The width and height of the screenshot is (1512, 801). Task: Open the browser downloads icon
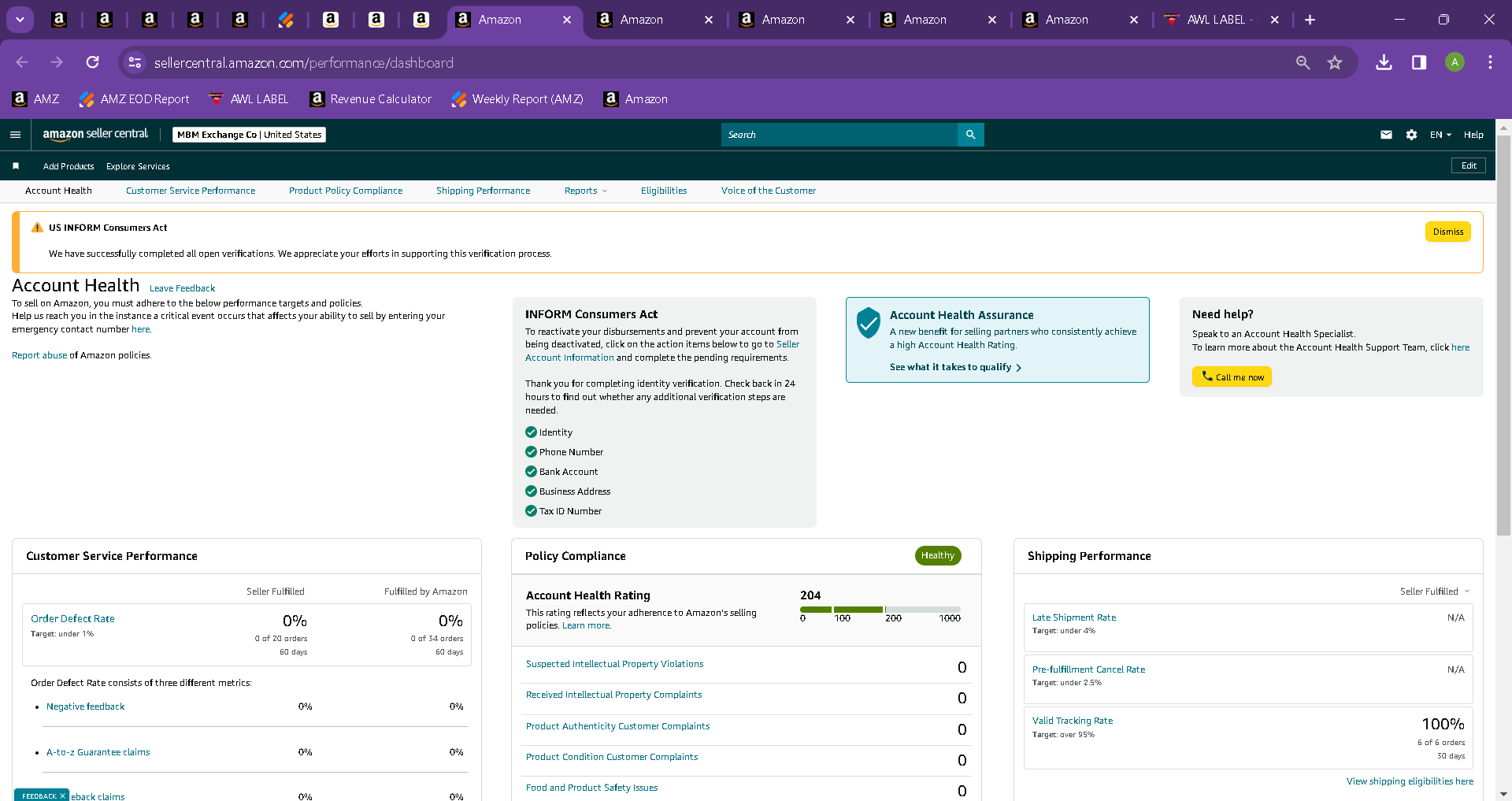pyautogui.click(x=1384, y=62)
